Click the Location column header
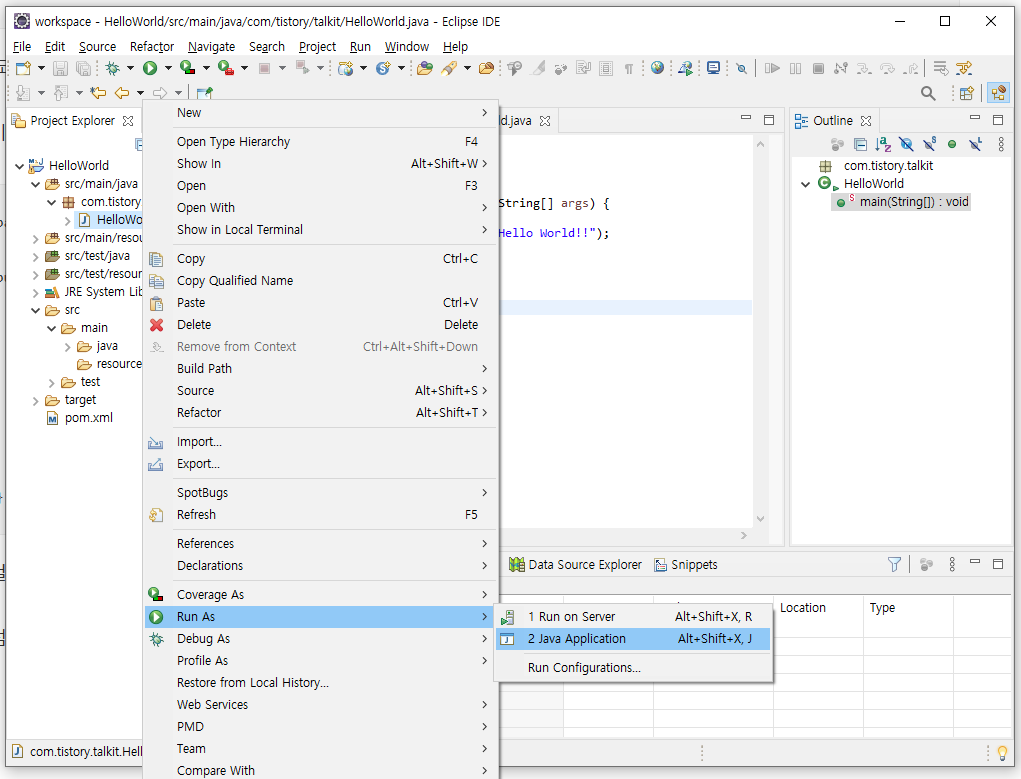The height and width of the screenshot is (779, 1021). [x=818, y=608]
